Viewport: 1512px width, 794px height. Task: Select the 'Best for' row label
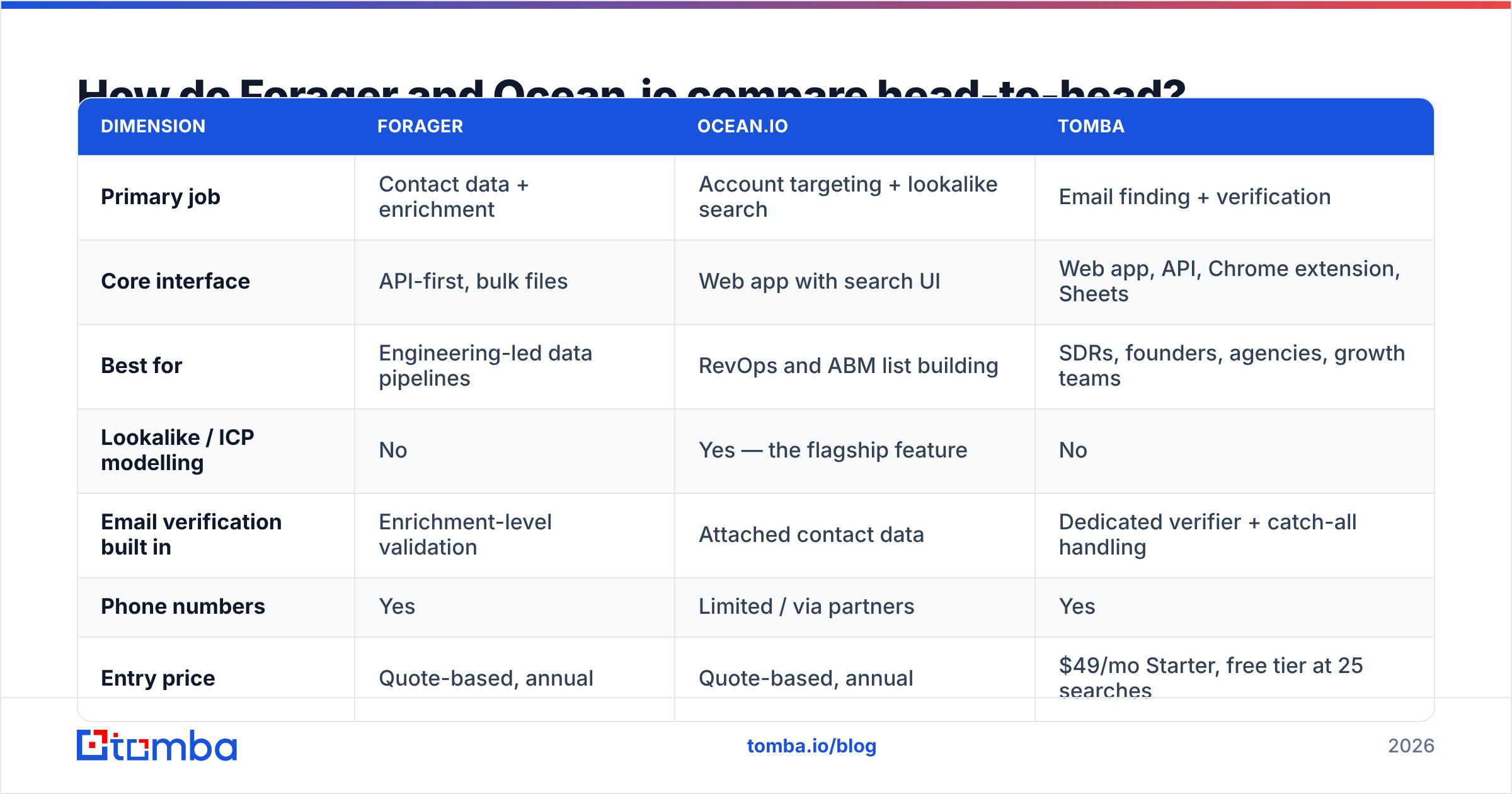tap(142, 365)
